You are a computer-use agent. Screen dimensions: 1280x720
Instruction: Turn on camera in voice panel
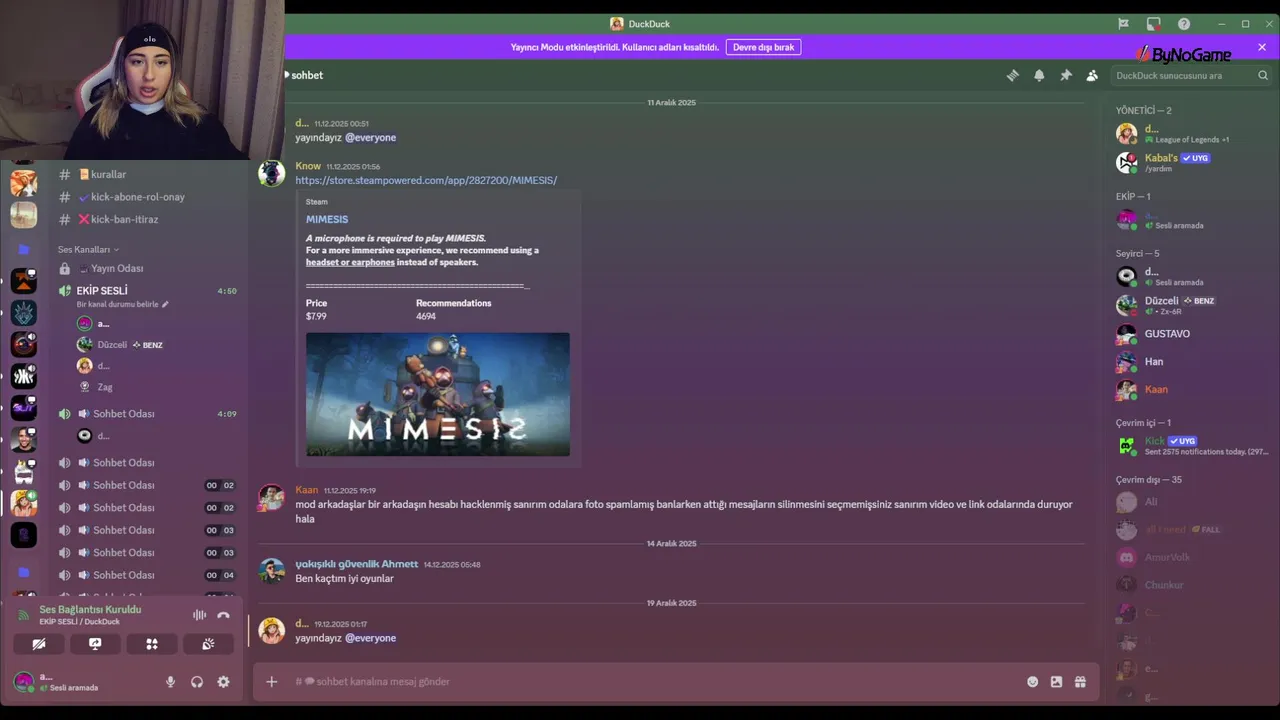pos(39,644)
